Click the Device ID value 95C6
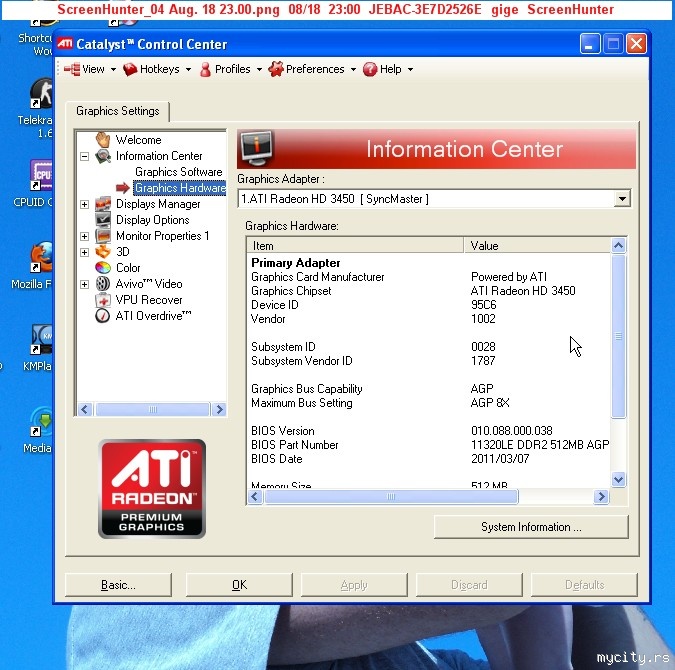This screenshot has height=670, width=675. coord(483,305)
